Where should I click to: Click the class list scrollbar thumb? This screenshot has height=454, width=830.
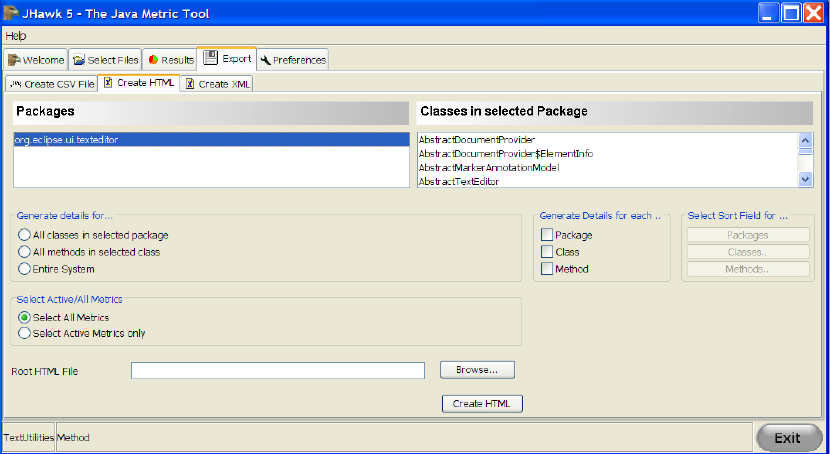(805, 151)
